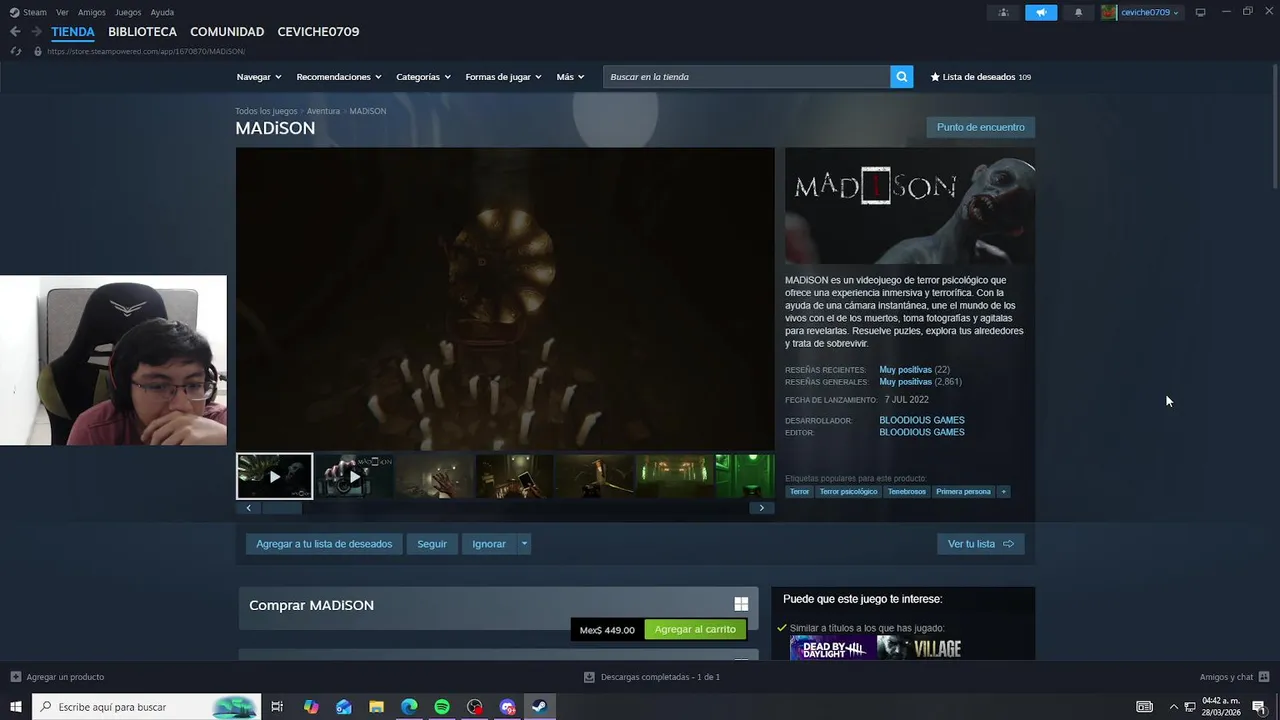Open the Windows notification center
The width and height of the screenshot is (1280, 720).
pyautogui.click(x=1259, y=707)
